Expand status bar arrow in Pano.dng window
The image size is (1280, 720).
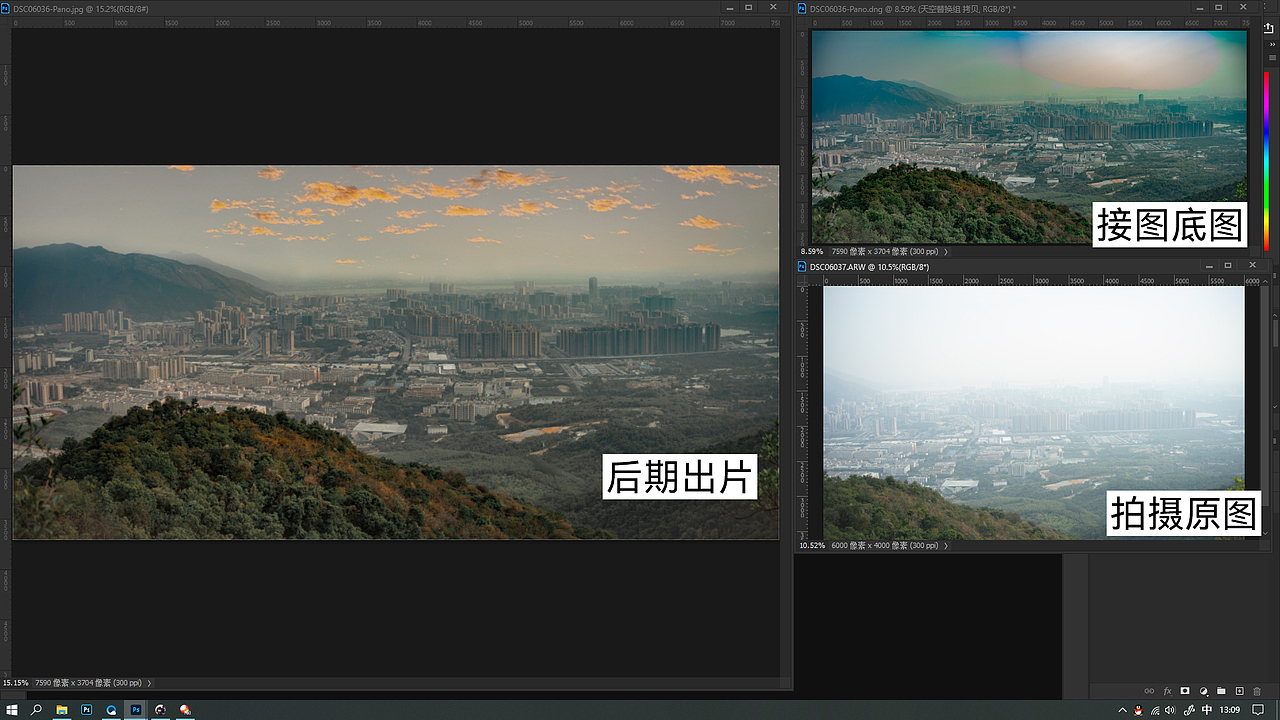pos(947,251)
